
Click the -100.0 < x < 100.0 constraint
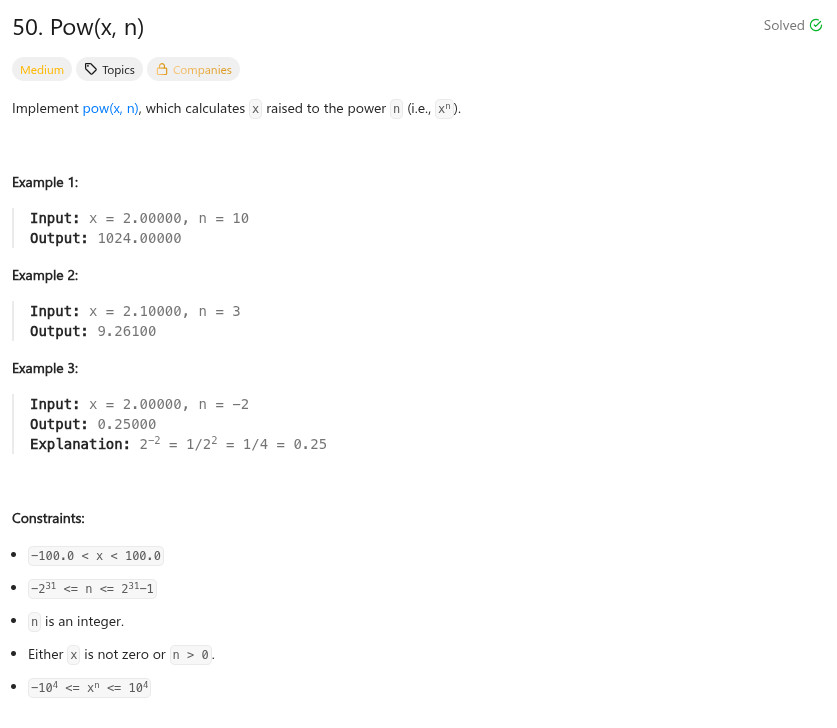(96, 555)
